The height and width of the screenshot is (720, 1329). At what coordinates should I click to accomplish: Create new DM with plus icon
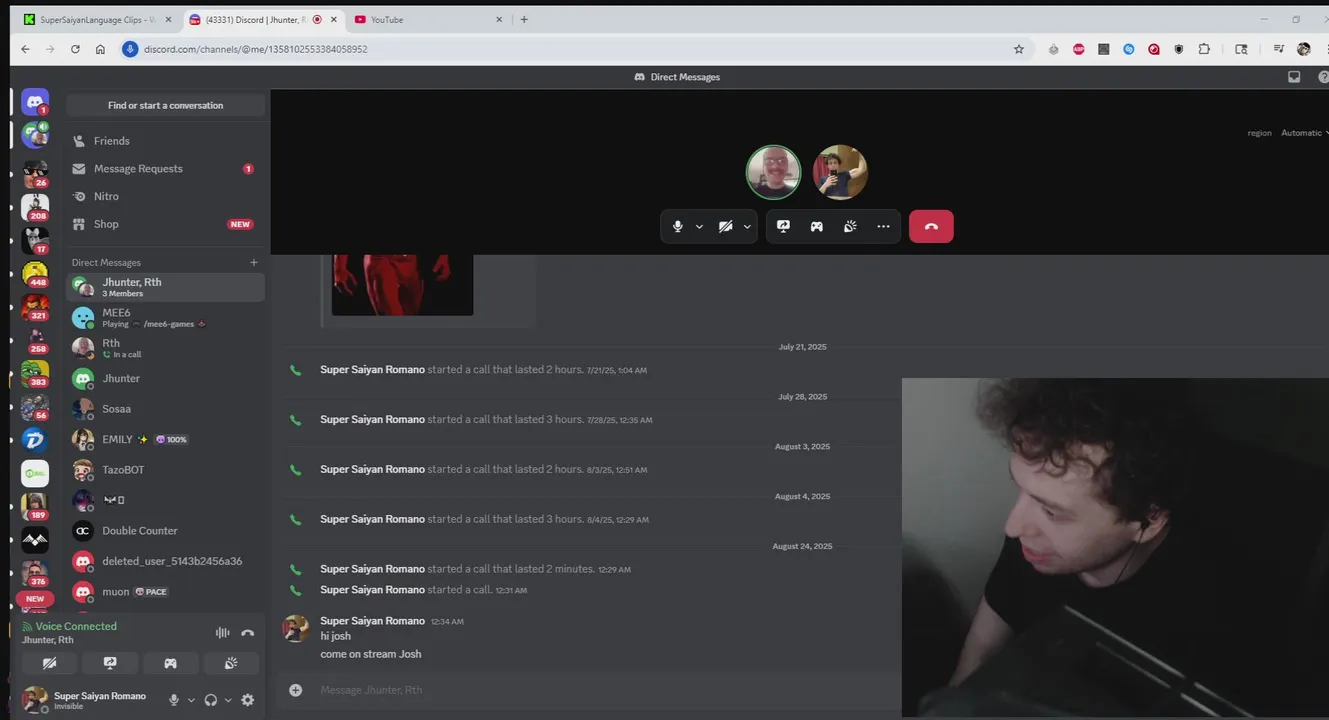[254, 262]
